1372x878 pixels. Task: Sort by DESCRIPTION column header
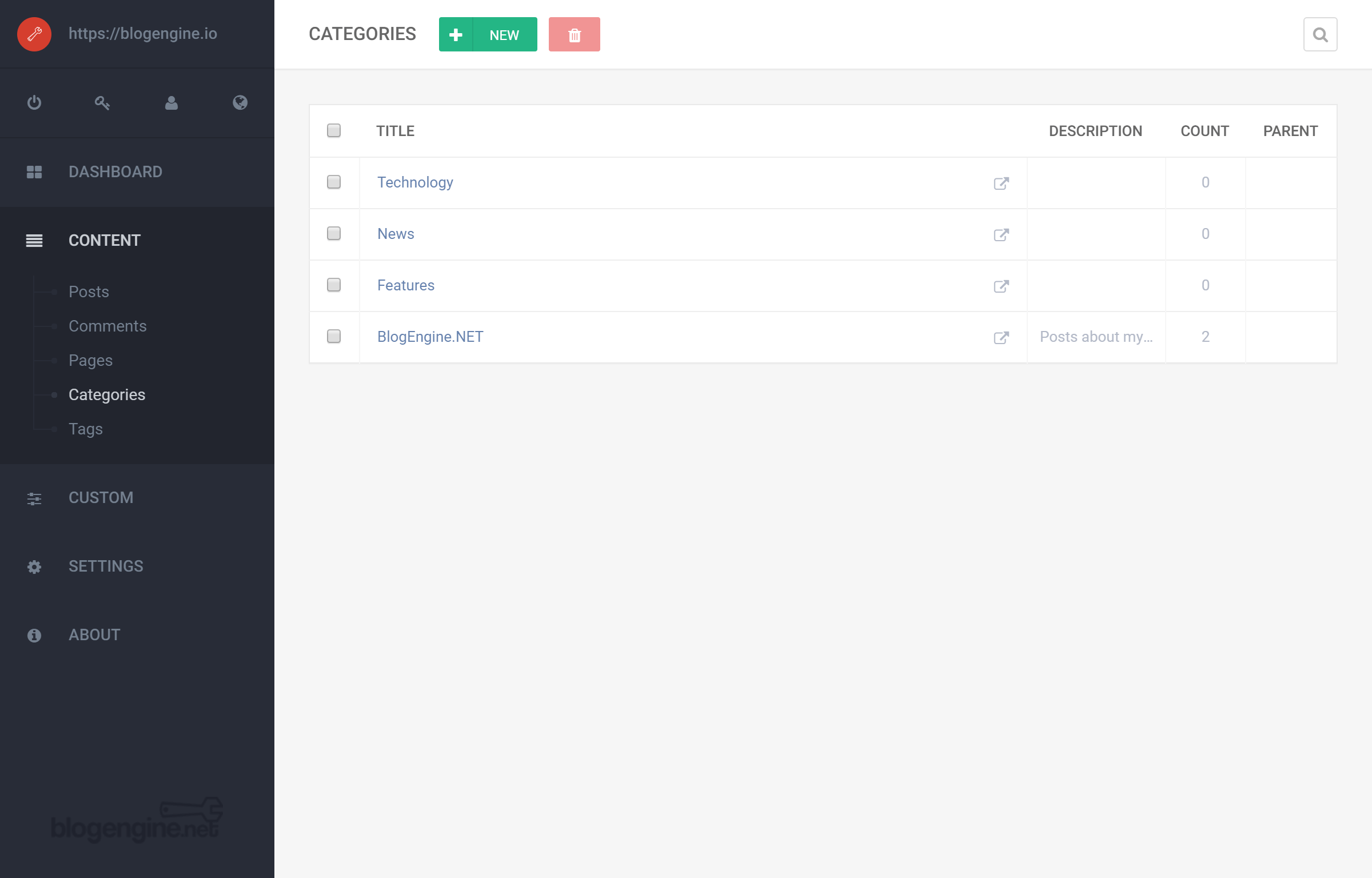click(1095, 131)
